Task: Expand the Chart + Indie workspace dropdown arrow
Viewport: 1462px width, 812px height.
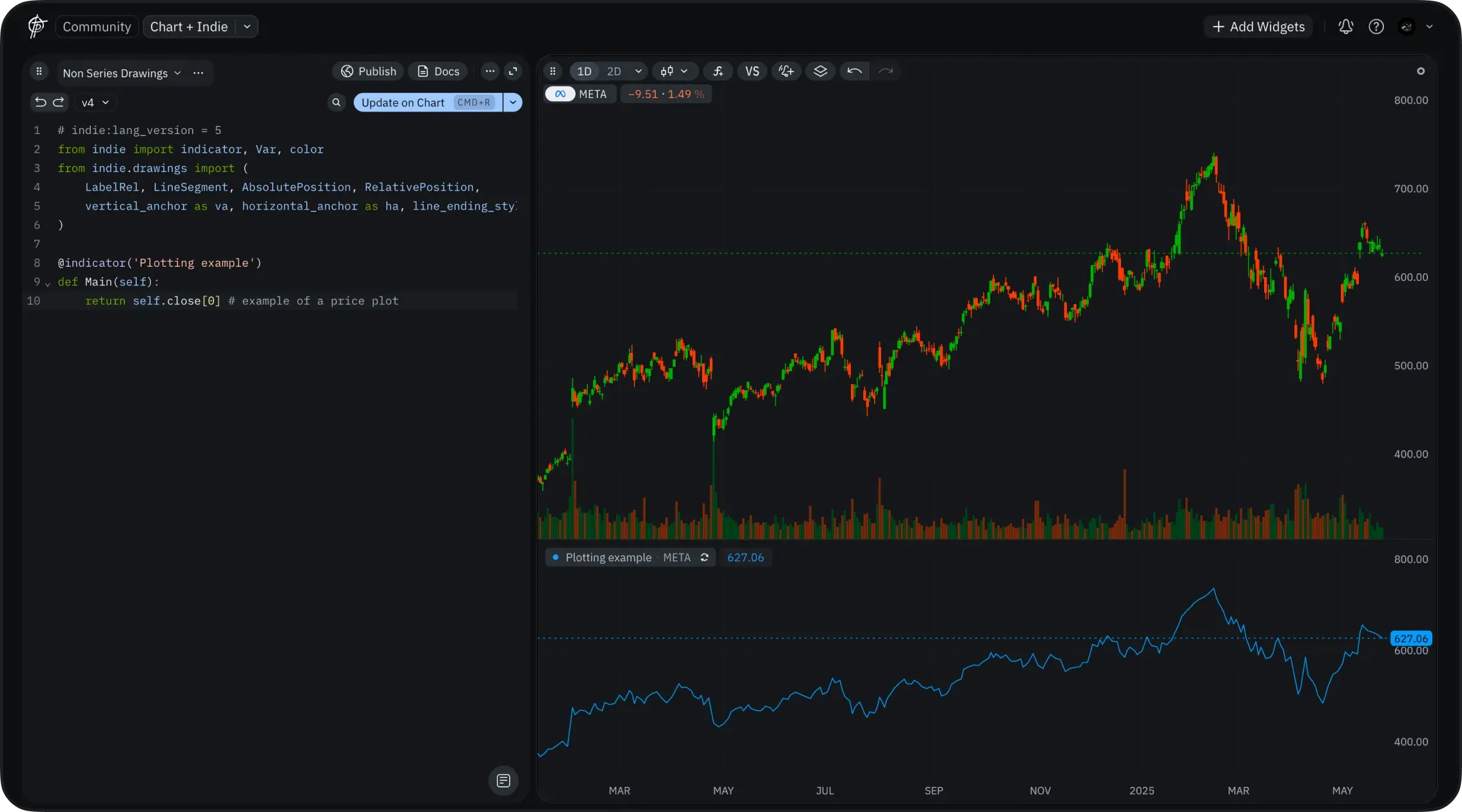Action: coord(247,26)
